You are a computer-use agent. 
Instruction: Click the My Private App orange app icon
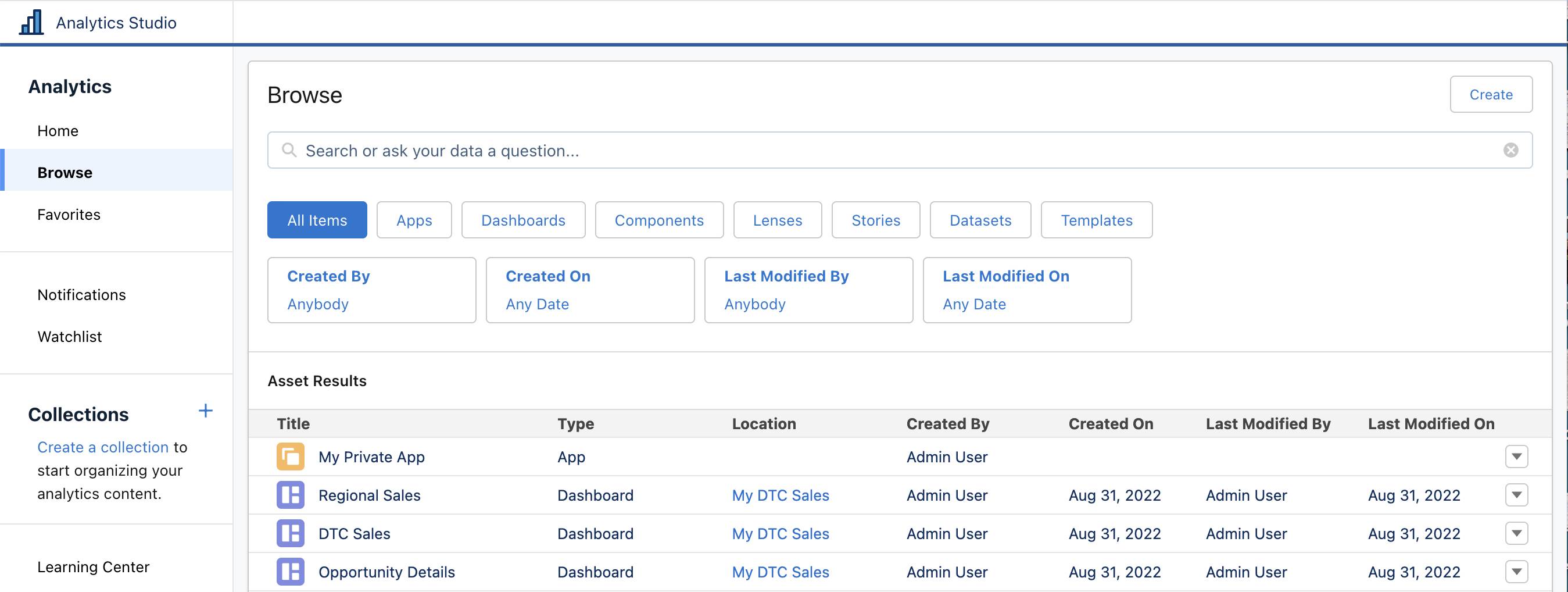(x=291, y=457)
